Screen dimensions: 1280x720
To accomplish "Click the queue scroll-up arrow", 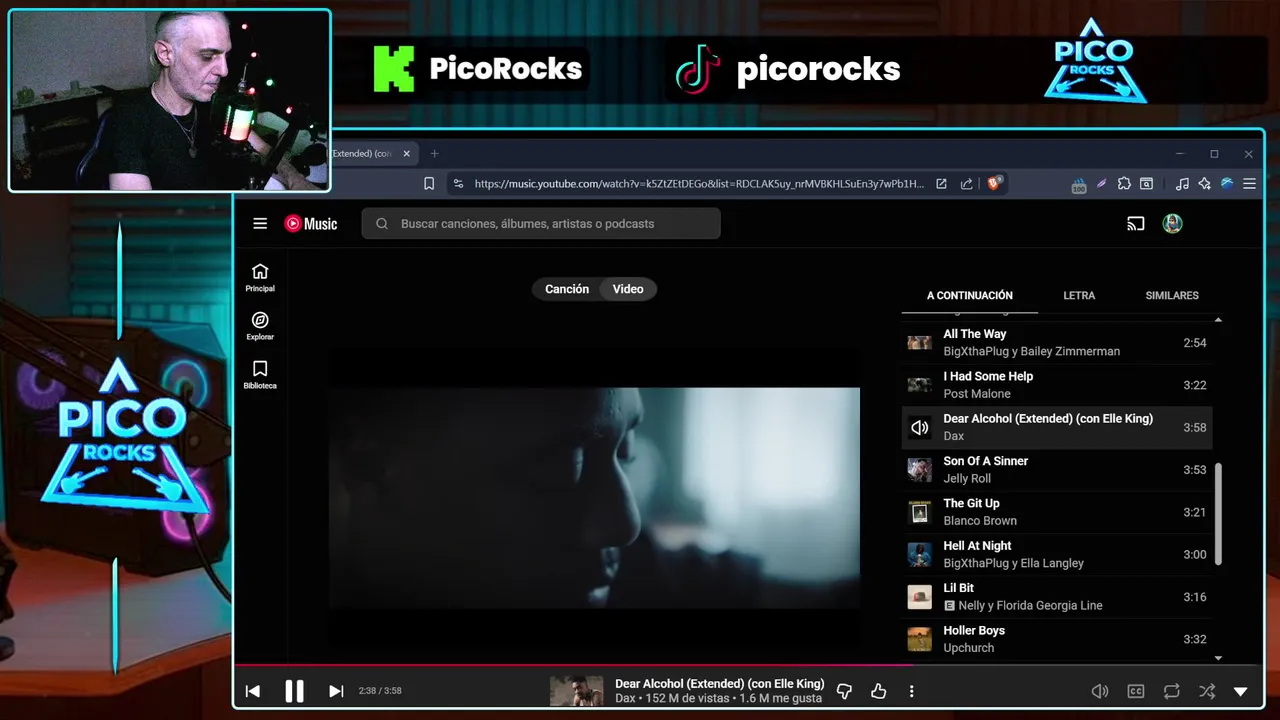I will coord(1218,320).
